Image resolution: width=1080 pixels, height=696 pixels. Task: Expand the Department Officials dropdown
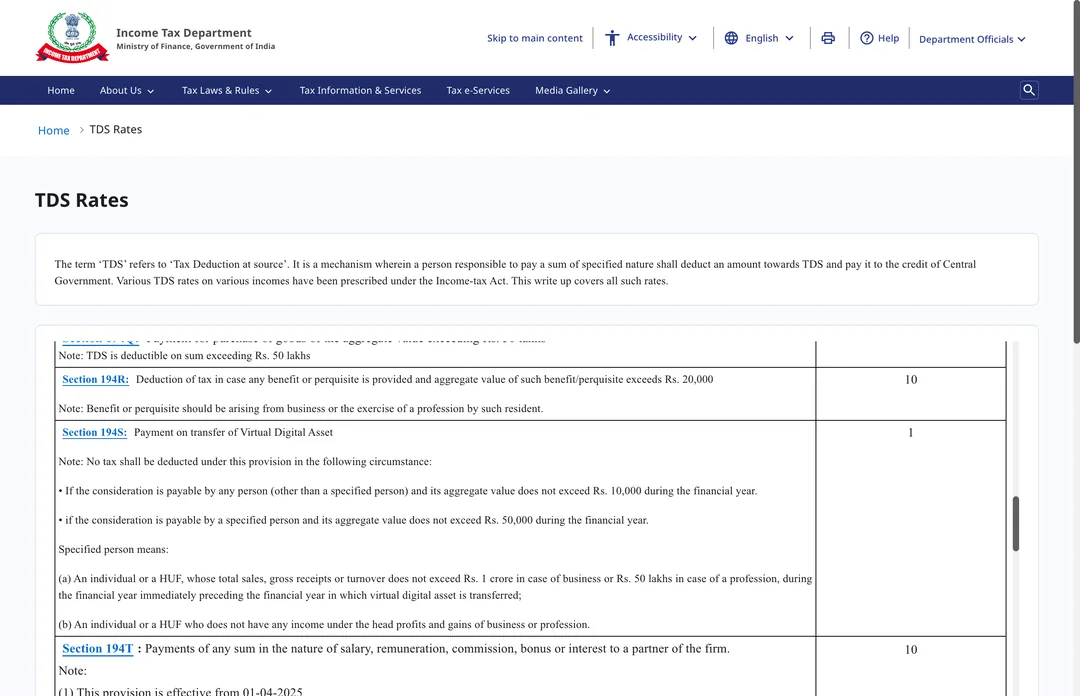click(972, 39)
